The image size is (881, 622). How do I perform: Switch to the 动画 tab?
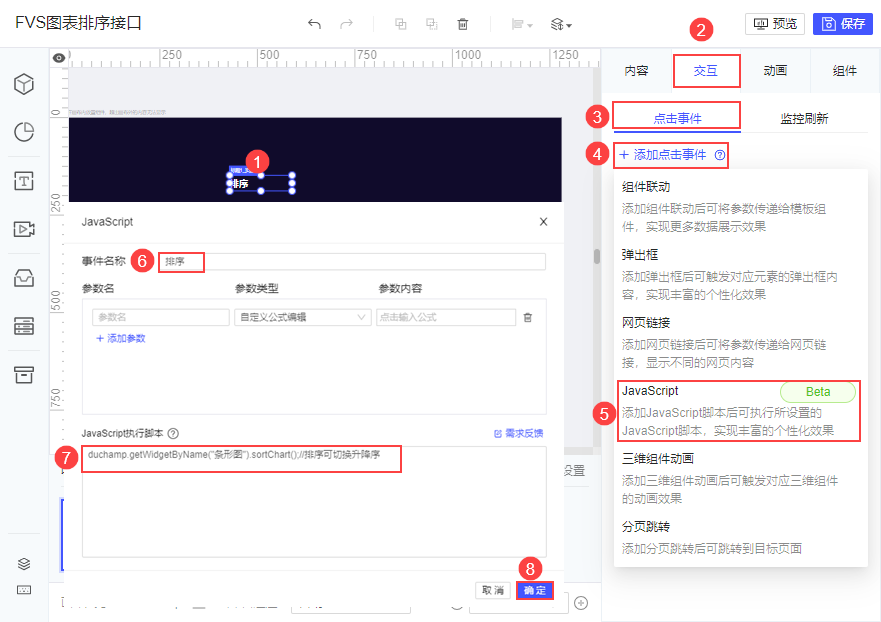point(775,71)
